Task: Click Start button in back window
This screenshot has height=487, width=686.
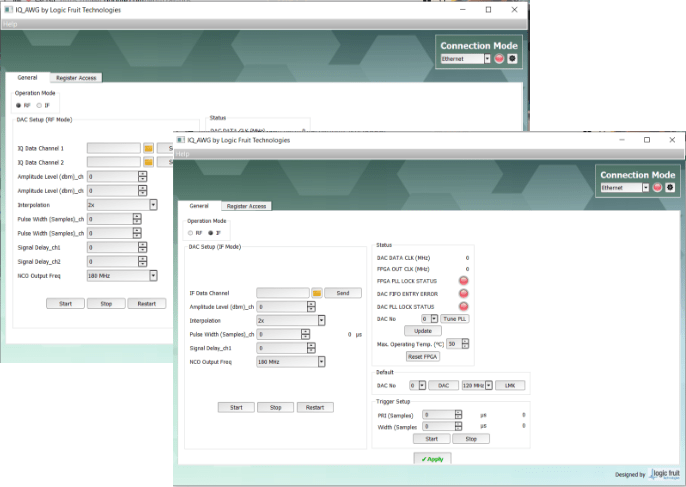Action: (x=65, y=304)
